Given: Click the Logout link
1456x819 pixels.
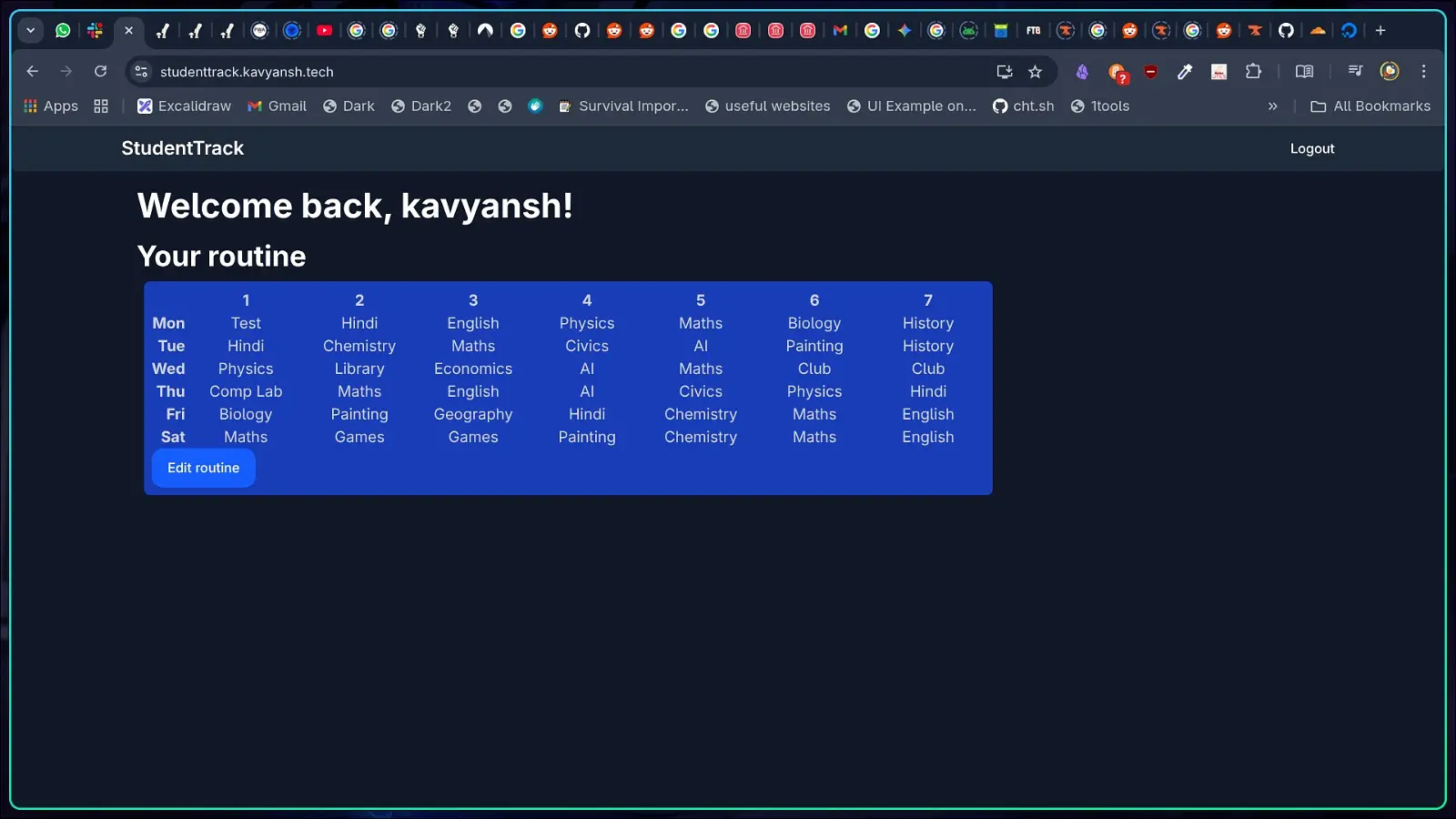Looking at the screenshot, I should [x=1311, y=148].
